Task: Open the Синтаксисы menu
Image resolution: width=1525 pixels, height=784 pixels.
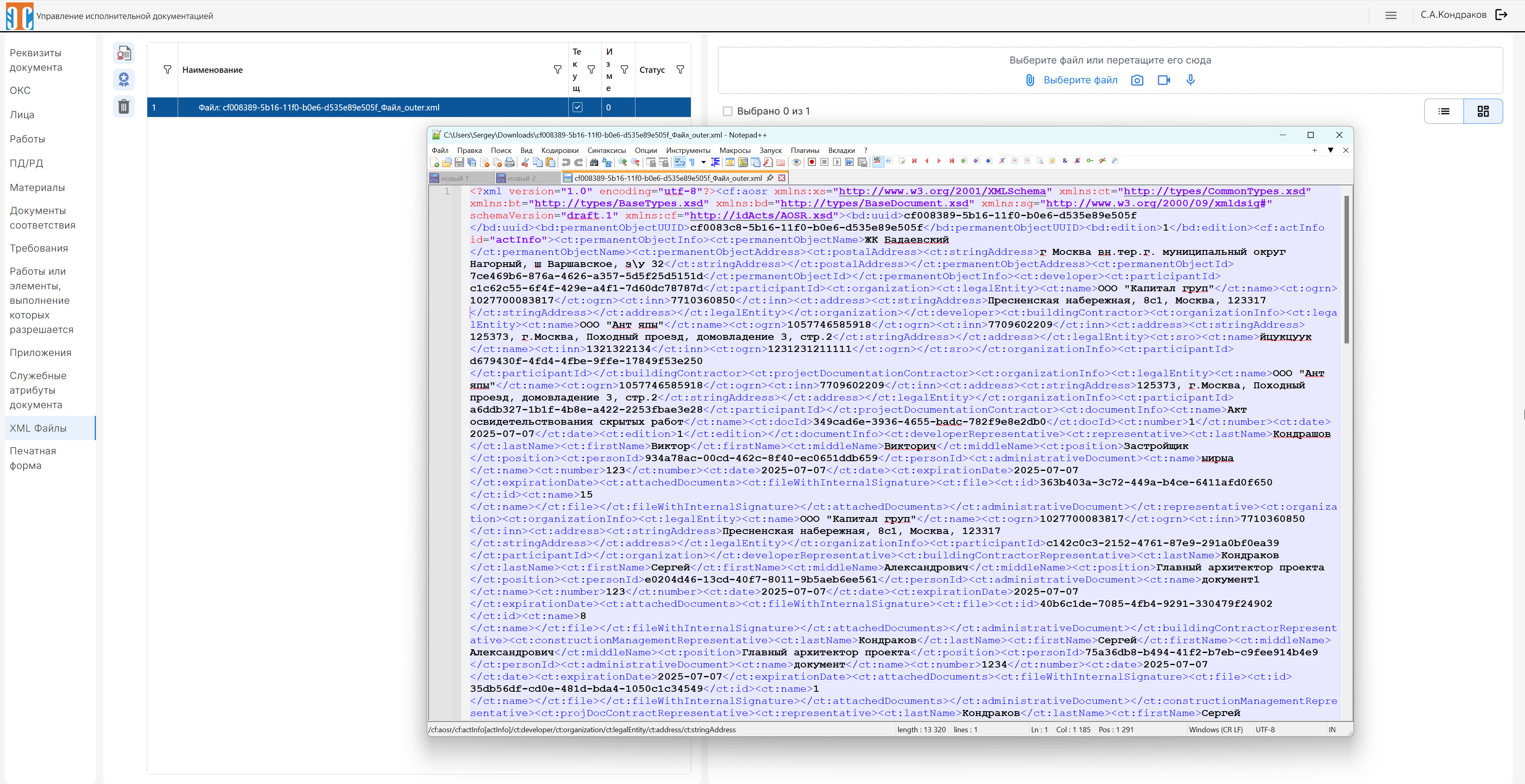Action: pyautogui.click(x=606, y=150)
